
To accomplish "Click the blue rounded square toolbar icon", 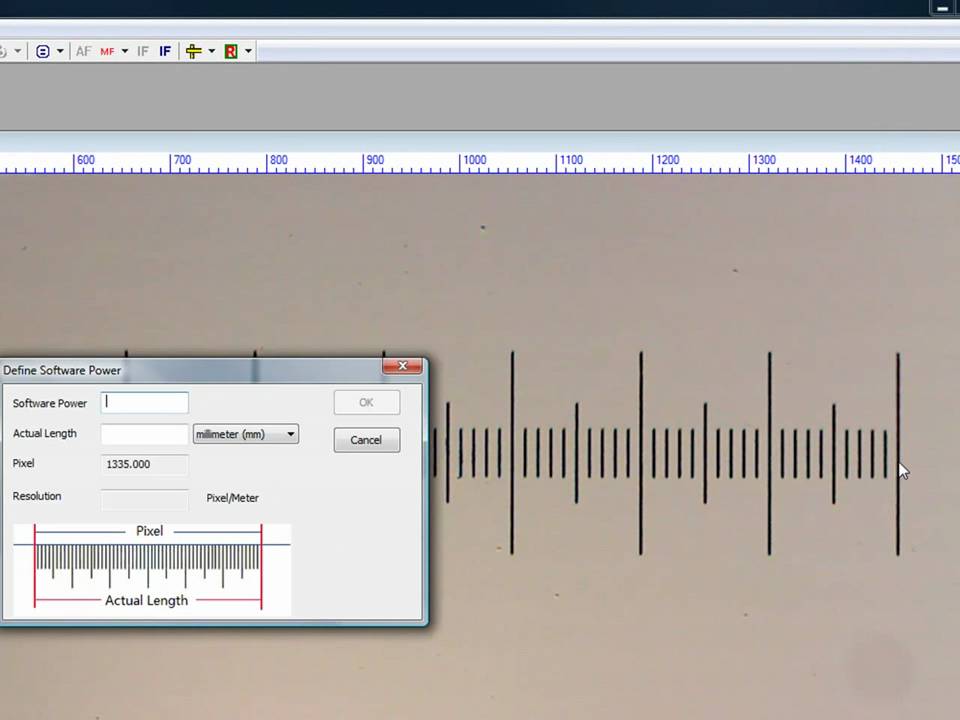I will (42, 51).
